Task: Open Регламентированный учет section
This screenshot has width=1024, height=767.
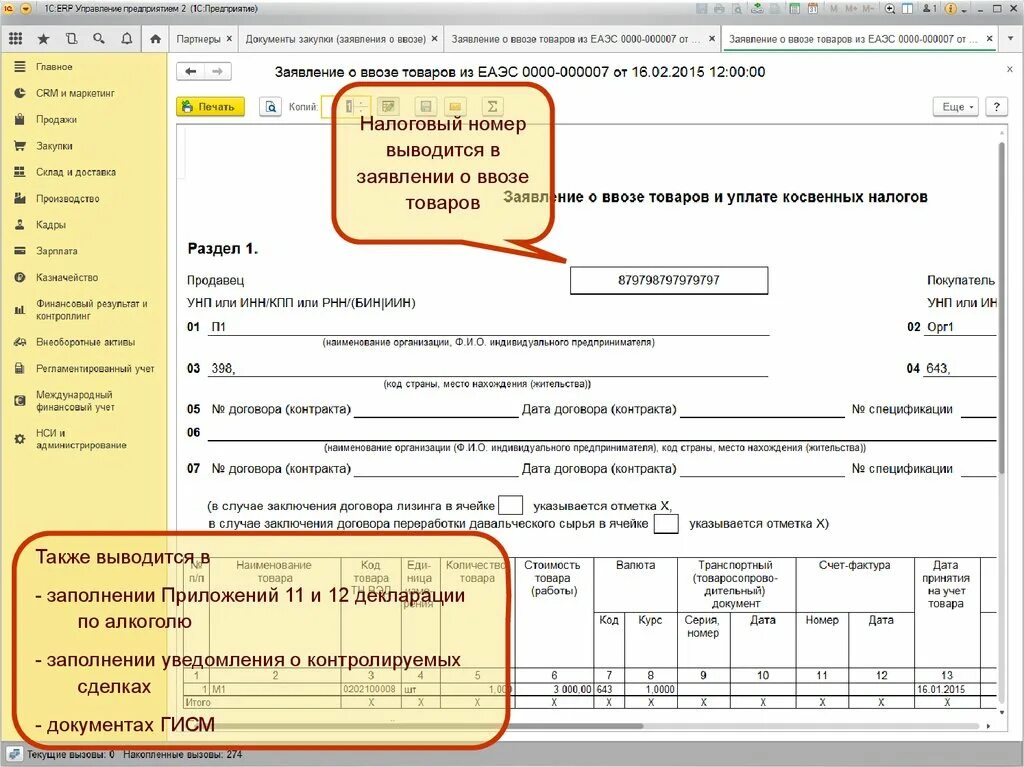Action: point(95,368)
